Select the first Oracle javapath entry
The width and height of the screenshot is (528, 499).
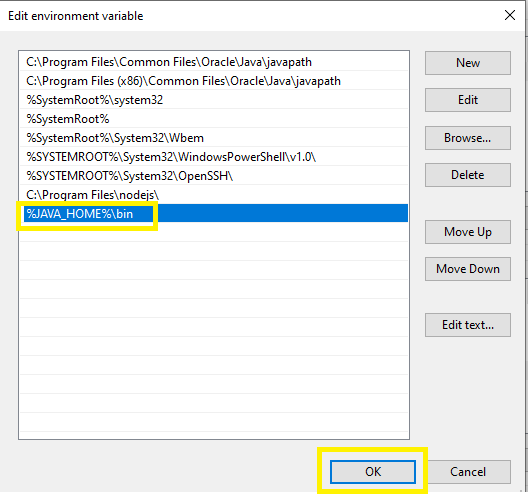coord(214,62)
